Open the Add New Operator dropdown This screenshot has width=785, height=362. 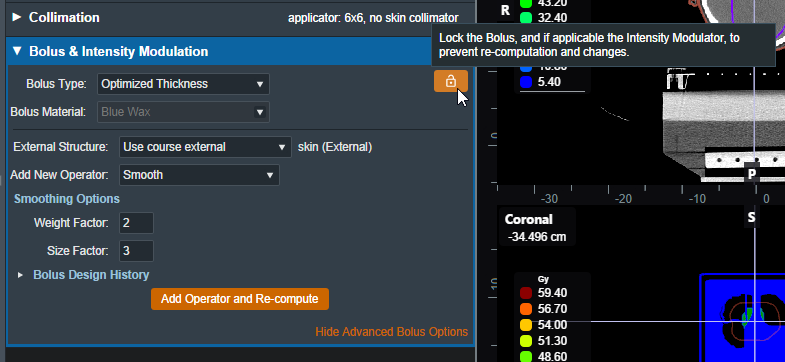(x=199, y=175)
